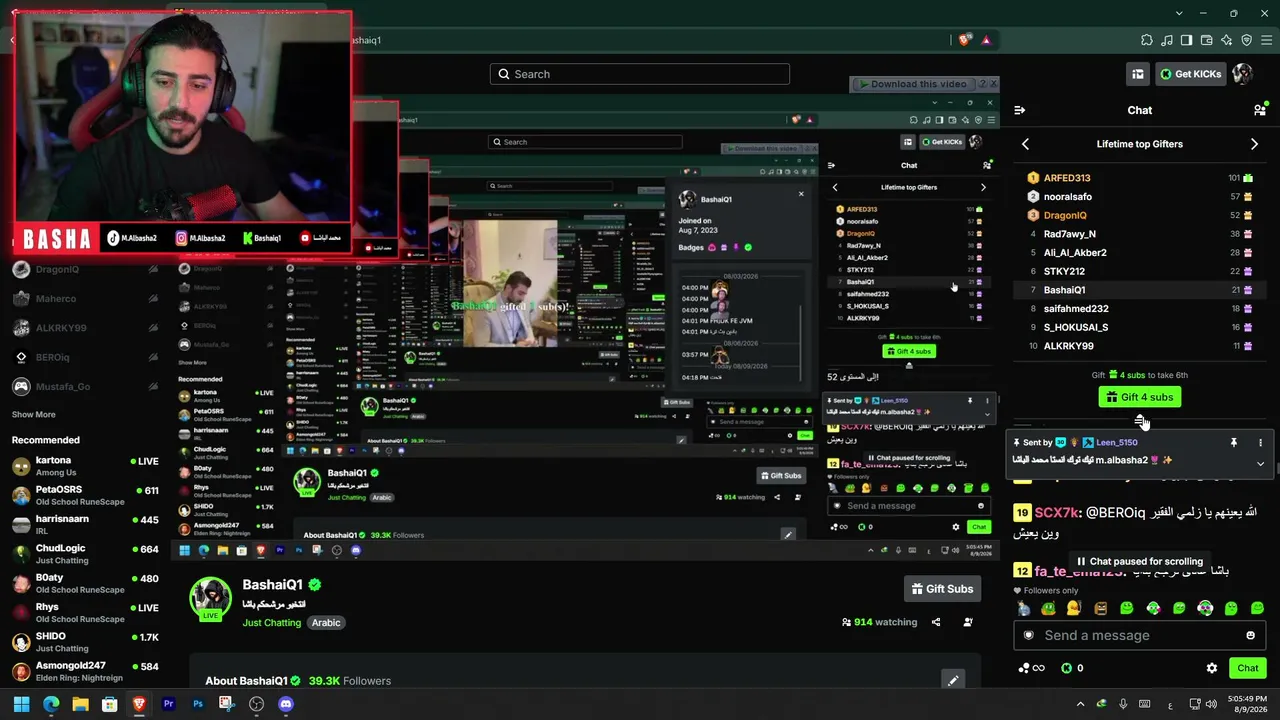This screenshot has height=720, width=1280.
Task: Open Discord from the taskbar
Action: pyautogui.click(x=286, y=704)
